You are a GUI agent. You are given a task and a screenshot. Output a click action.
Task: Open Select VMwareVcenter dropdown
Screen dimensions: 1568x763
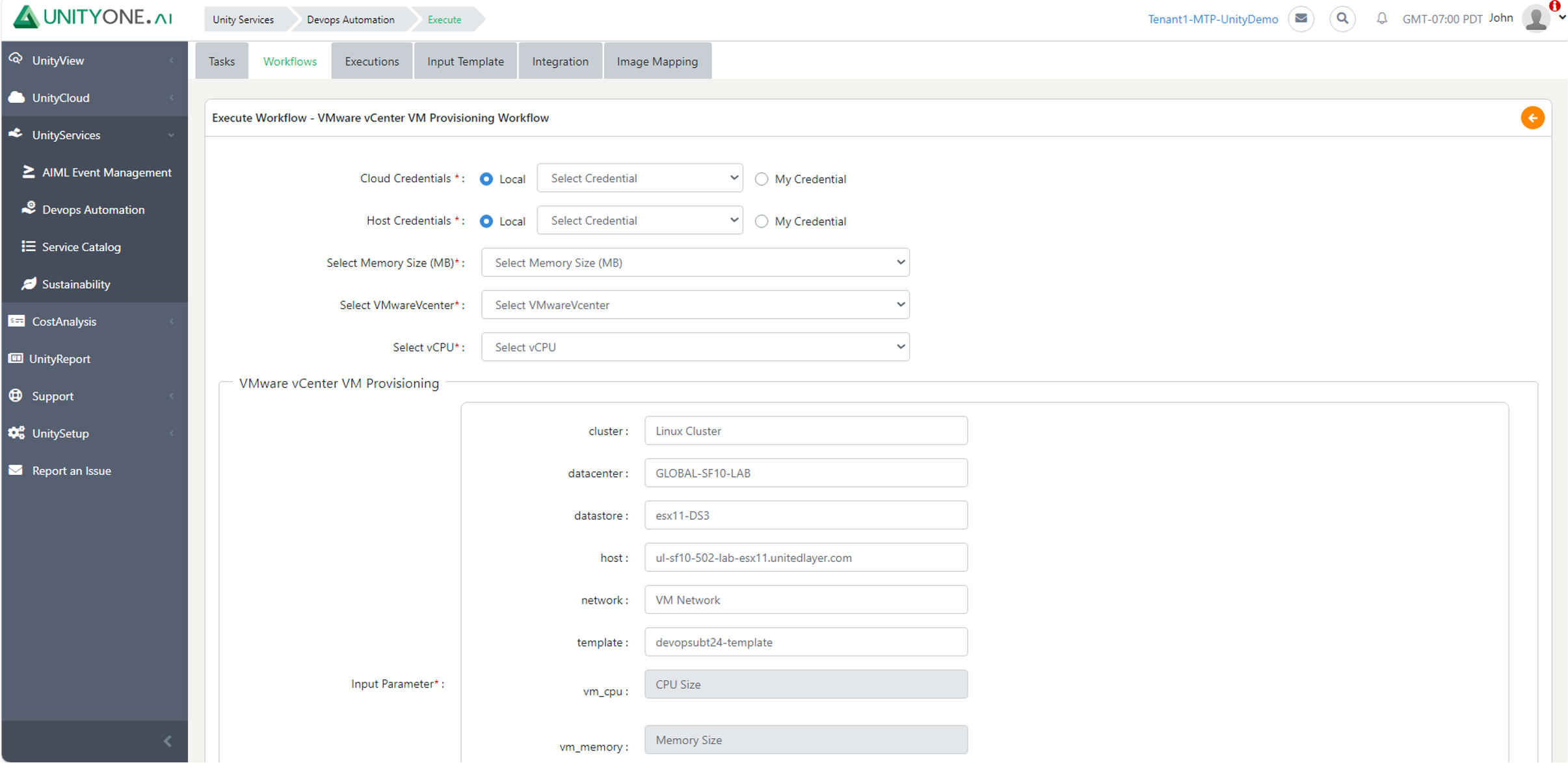[x=695, y=305]
